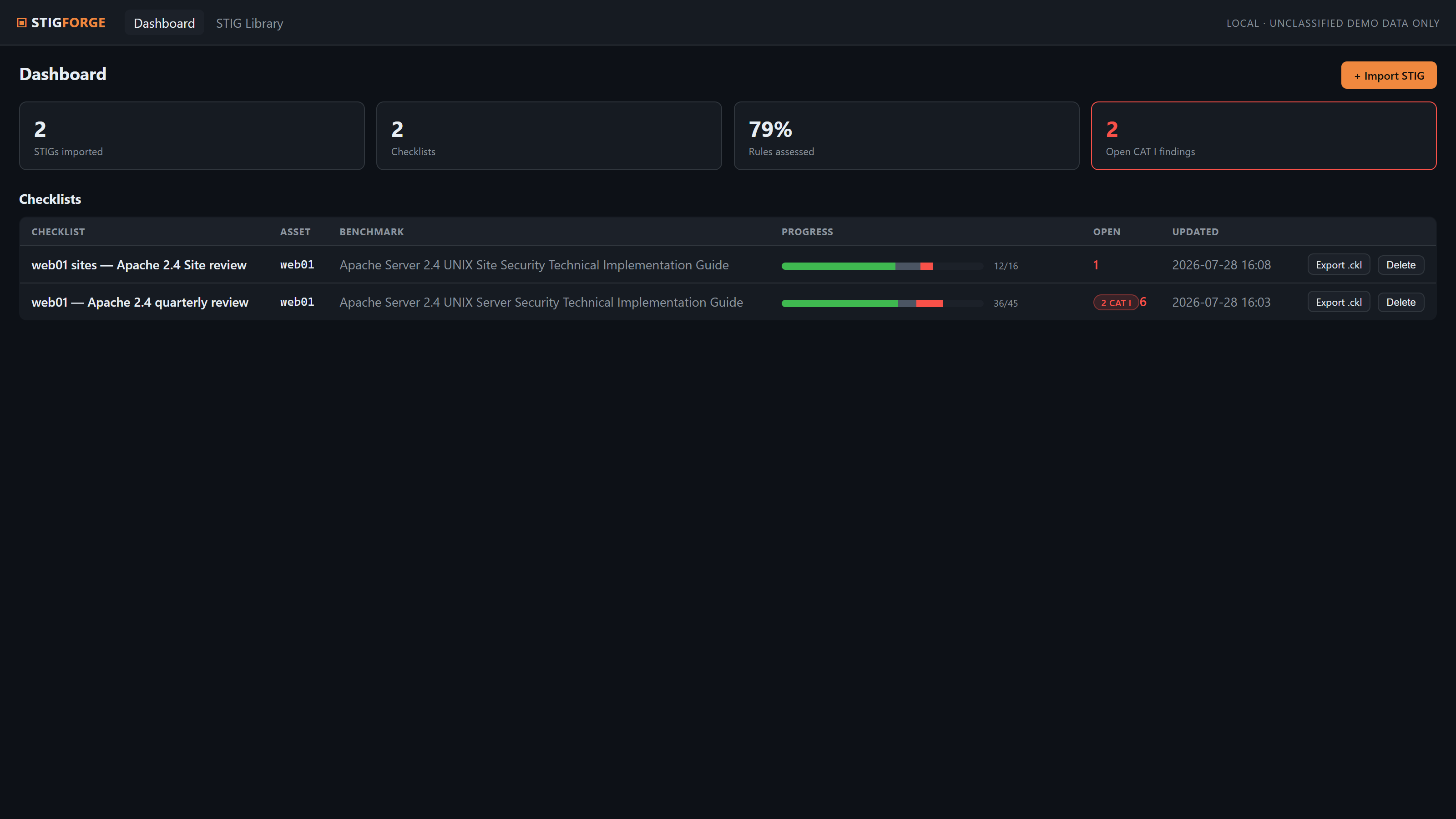Click the Import STIG button
The height and width of the screenshot is (819, 1456).
pos(1388,75)
